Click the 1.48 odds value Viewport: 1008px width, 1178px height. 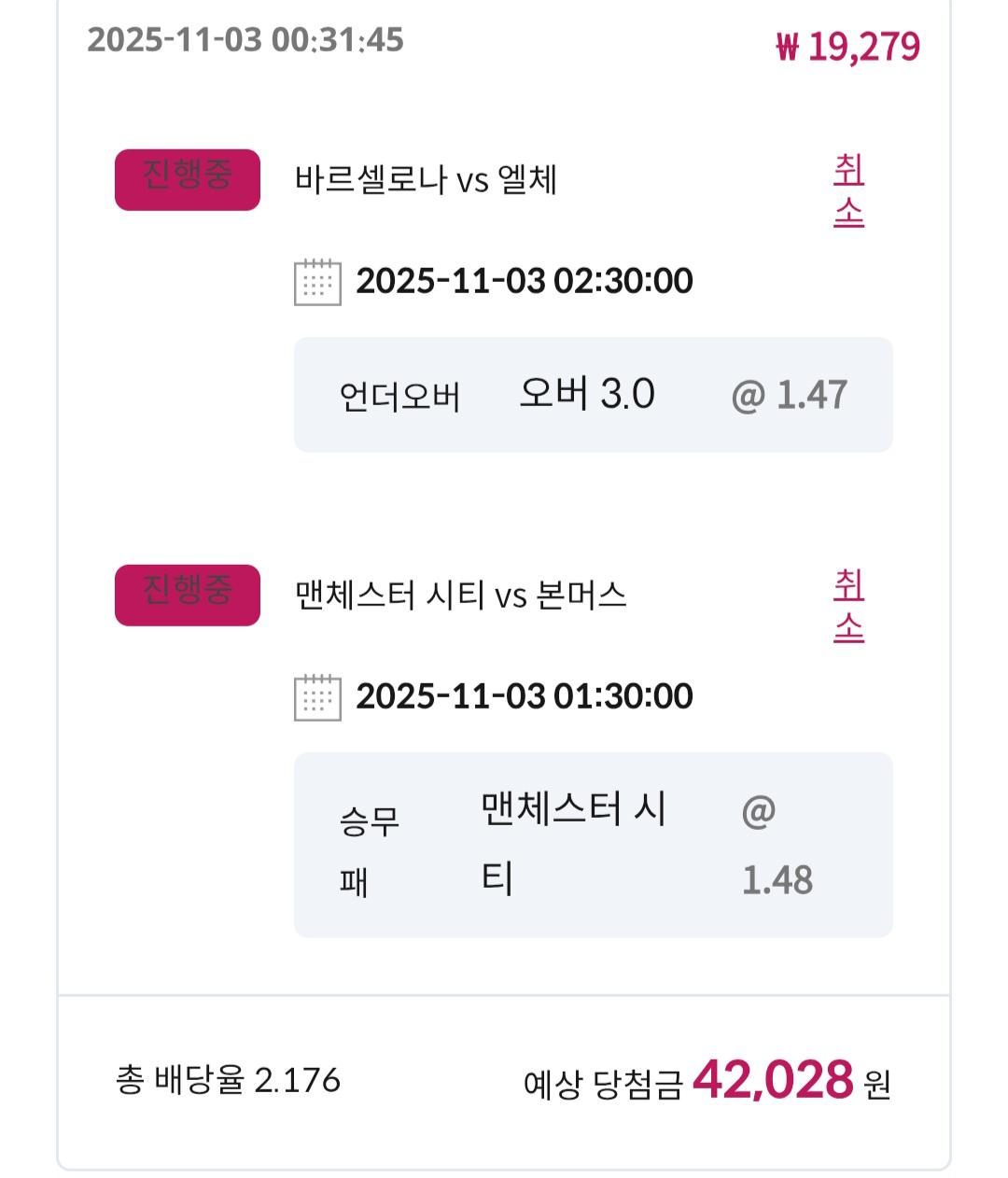point(777,879)
